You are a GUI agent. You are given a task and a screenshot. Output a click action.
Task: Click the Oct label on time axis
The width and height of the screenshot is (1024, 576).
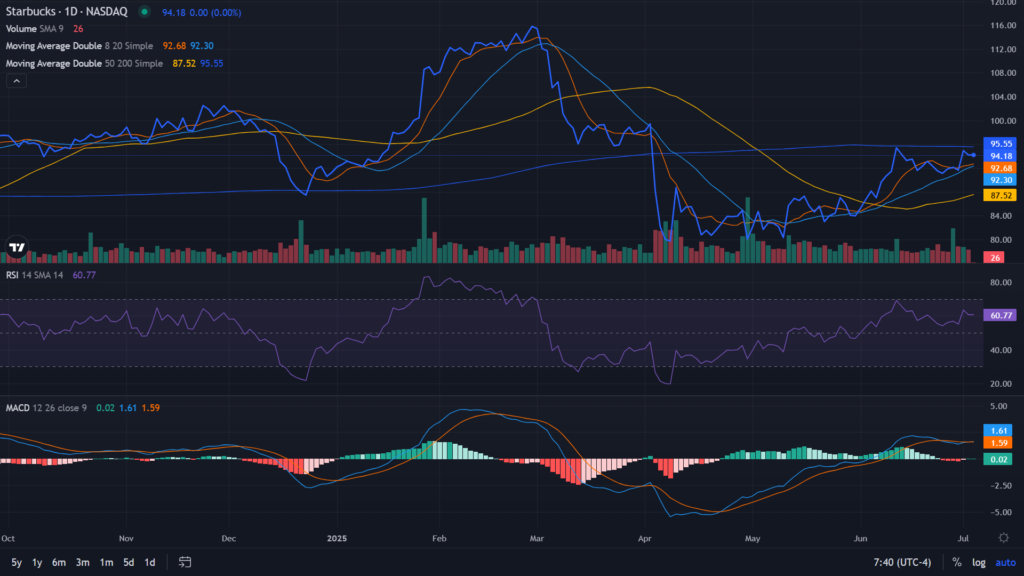point(8,538)
